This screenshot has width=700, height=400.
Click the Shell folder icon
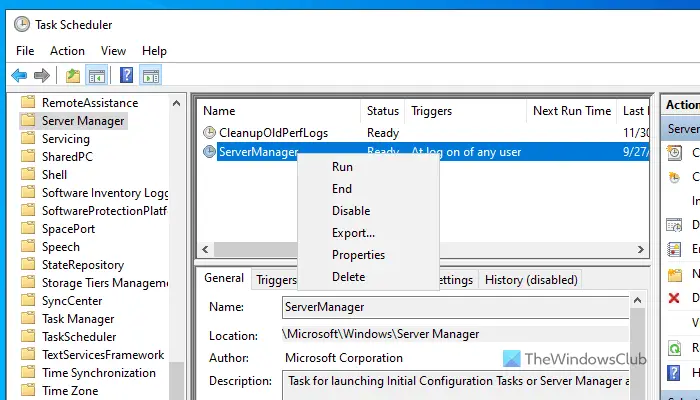point(28,174)
